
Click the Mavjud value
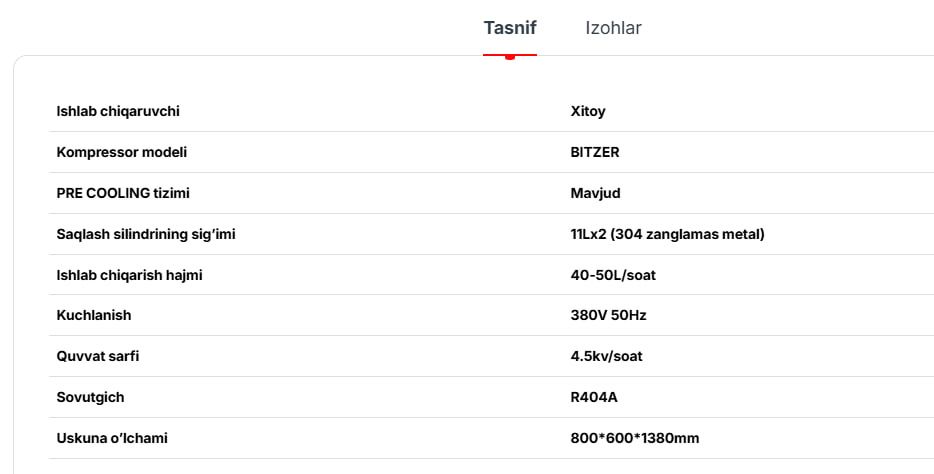click(x=596, y=193)
